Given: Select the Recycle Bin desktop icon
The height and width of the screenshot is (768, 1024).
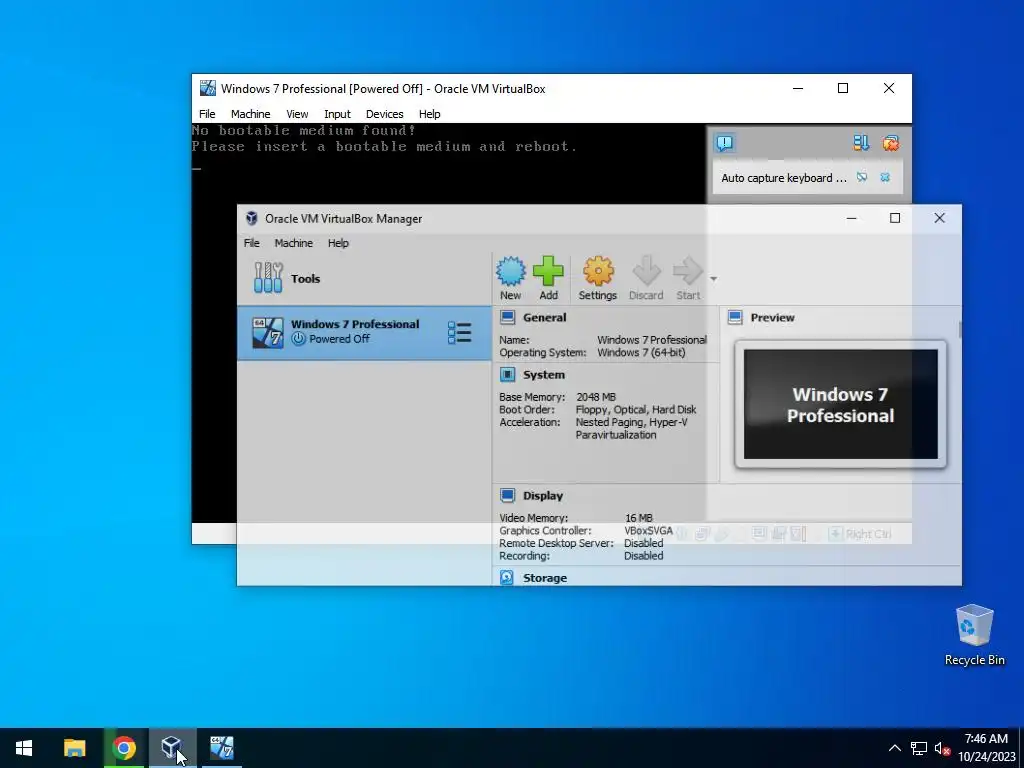Looking at the screenshot, I should 974,635.
